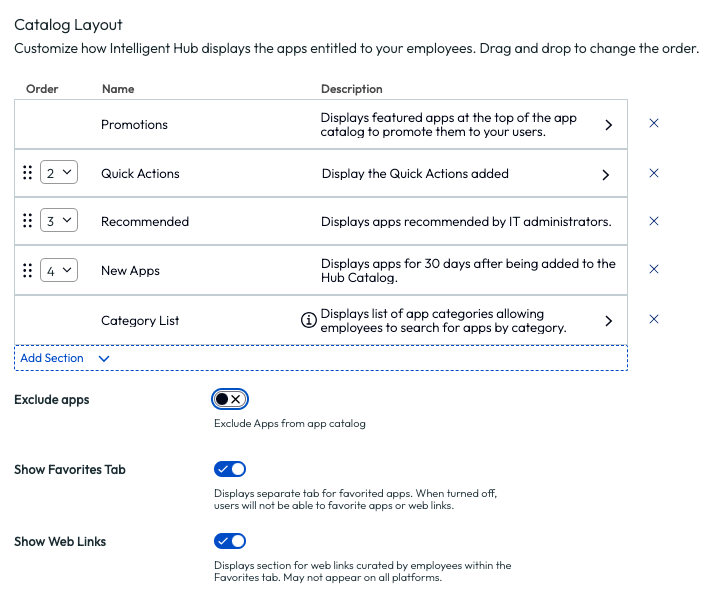The width and height of the screenshot is (715, 593).
Task: Click the info icon in Category List row
Action: click(309, 321)
